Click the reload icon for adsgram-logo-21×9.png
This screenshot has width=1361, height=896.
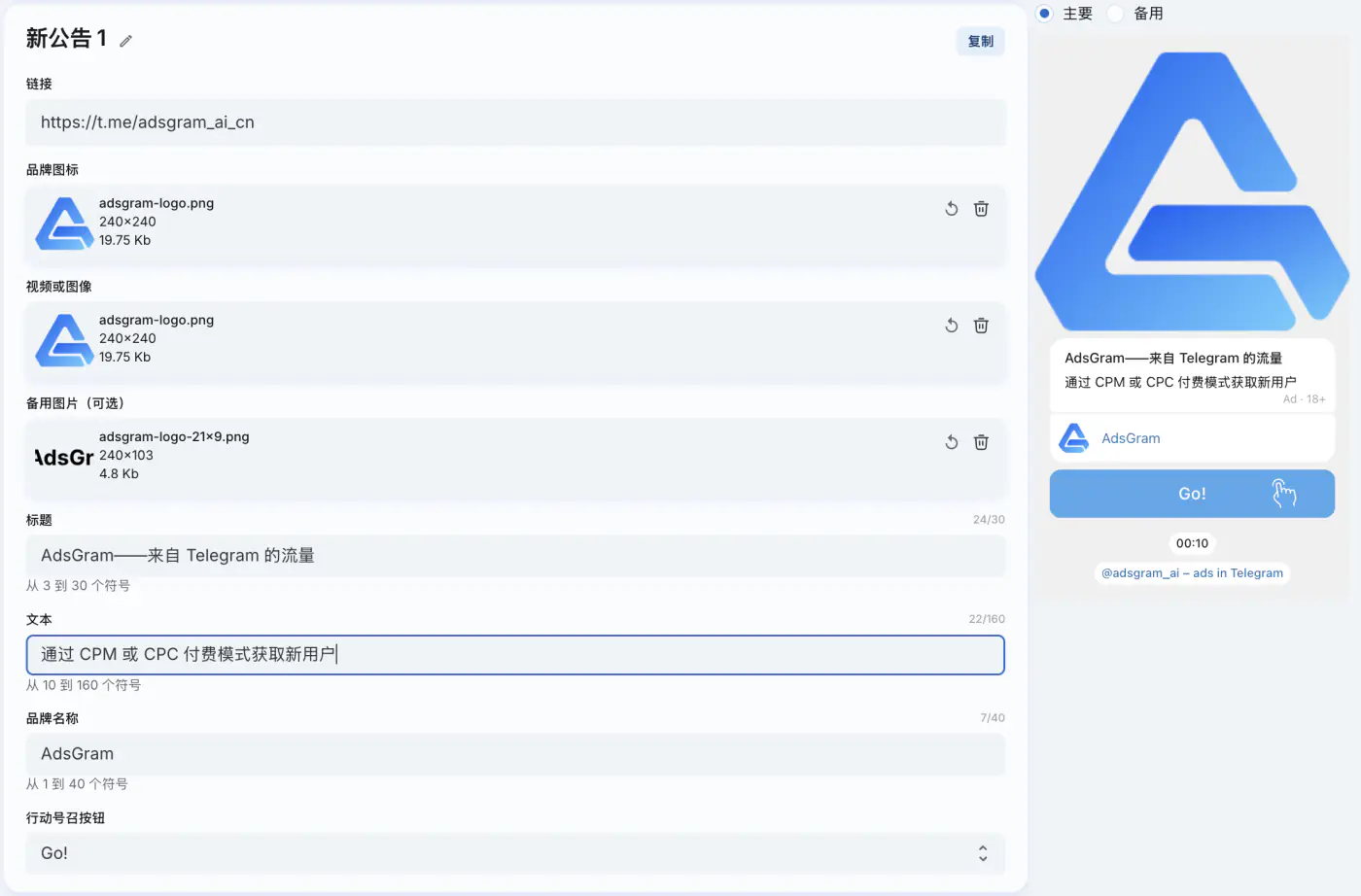(x=952, y=442)
